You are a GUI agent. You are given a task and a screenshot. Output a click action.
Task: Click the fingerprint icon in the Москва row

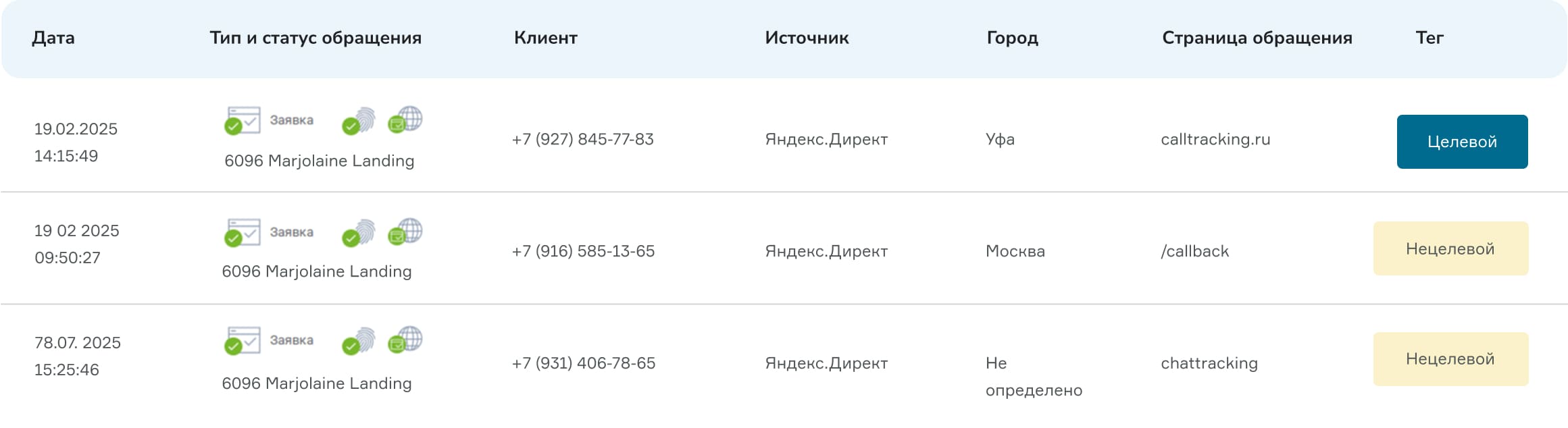pyautogui.click(x=359, y=232)
